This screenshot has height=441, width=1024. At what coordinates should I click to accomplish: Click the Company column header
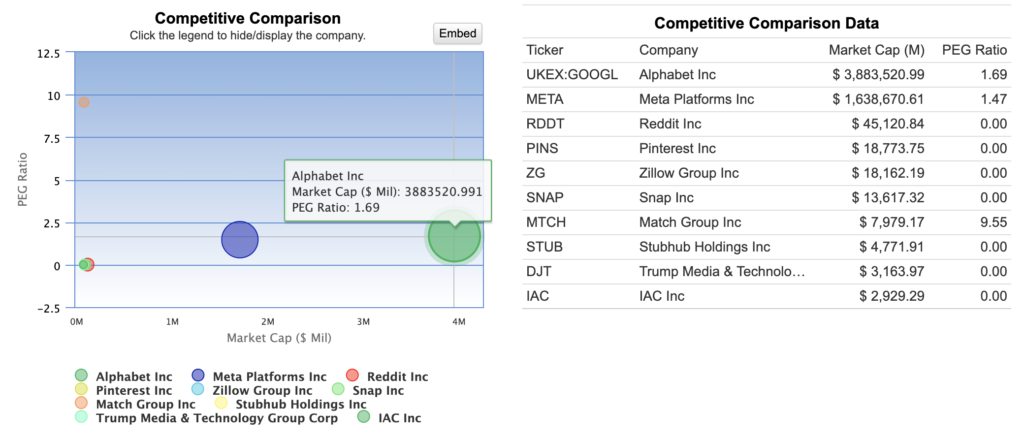click(668, 50)
